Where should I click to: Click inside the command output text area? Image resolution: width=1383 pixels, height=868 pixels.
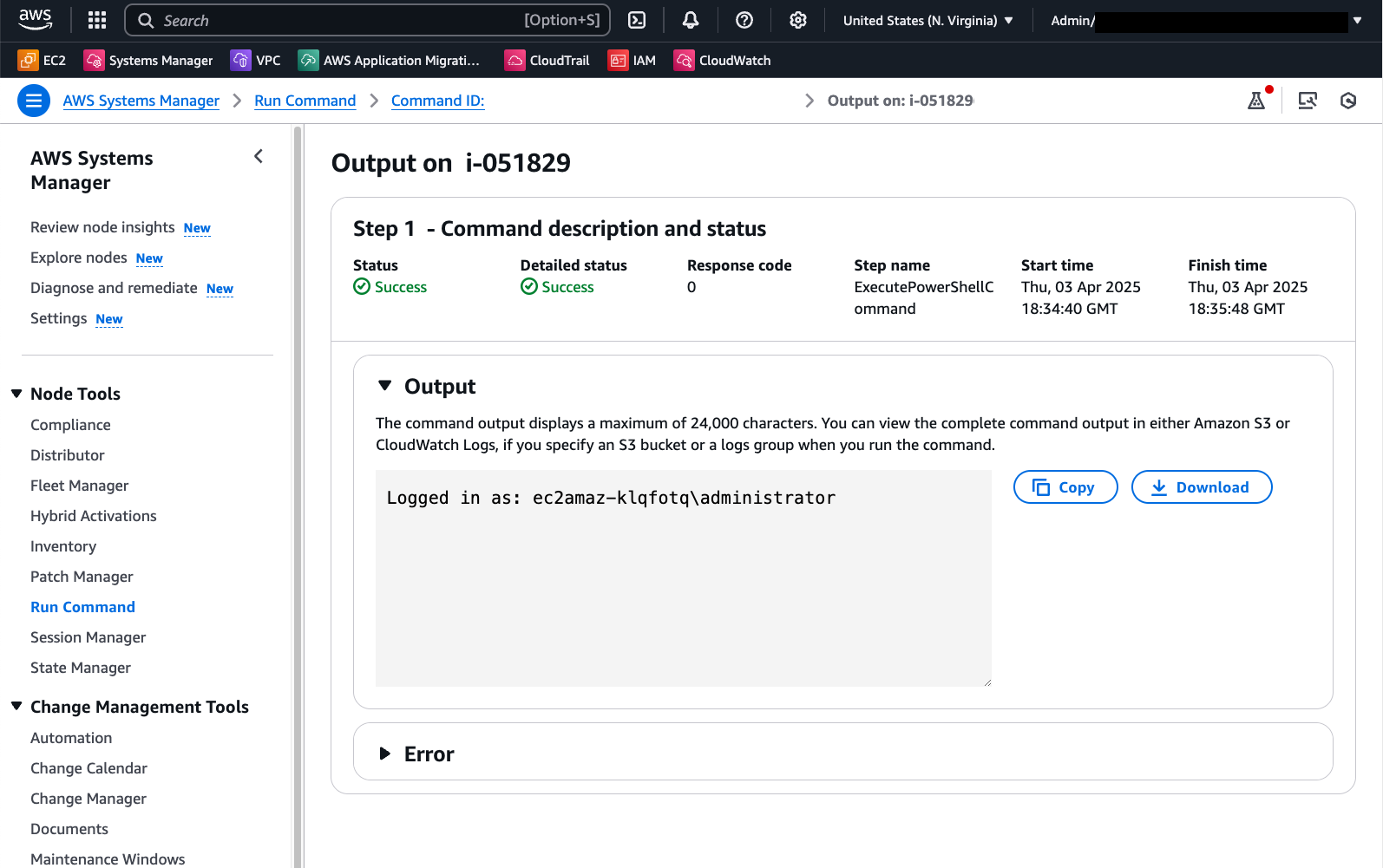pyautogui.click(x=684, y=578)
